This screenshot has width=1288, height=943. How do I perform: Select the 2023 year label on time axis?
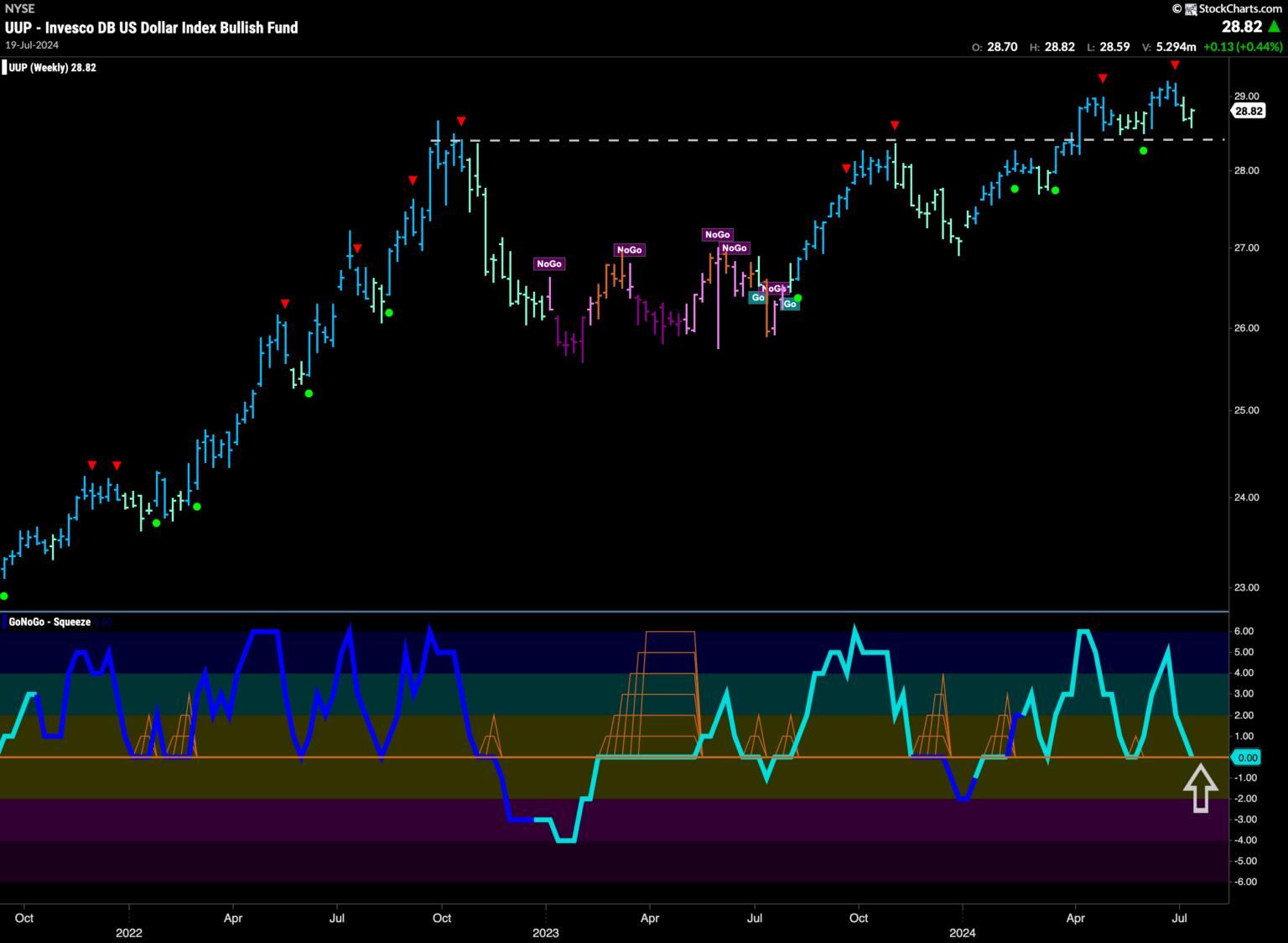pyautogui.click(x=545, y=933)
